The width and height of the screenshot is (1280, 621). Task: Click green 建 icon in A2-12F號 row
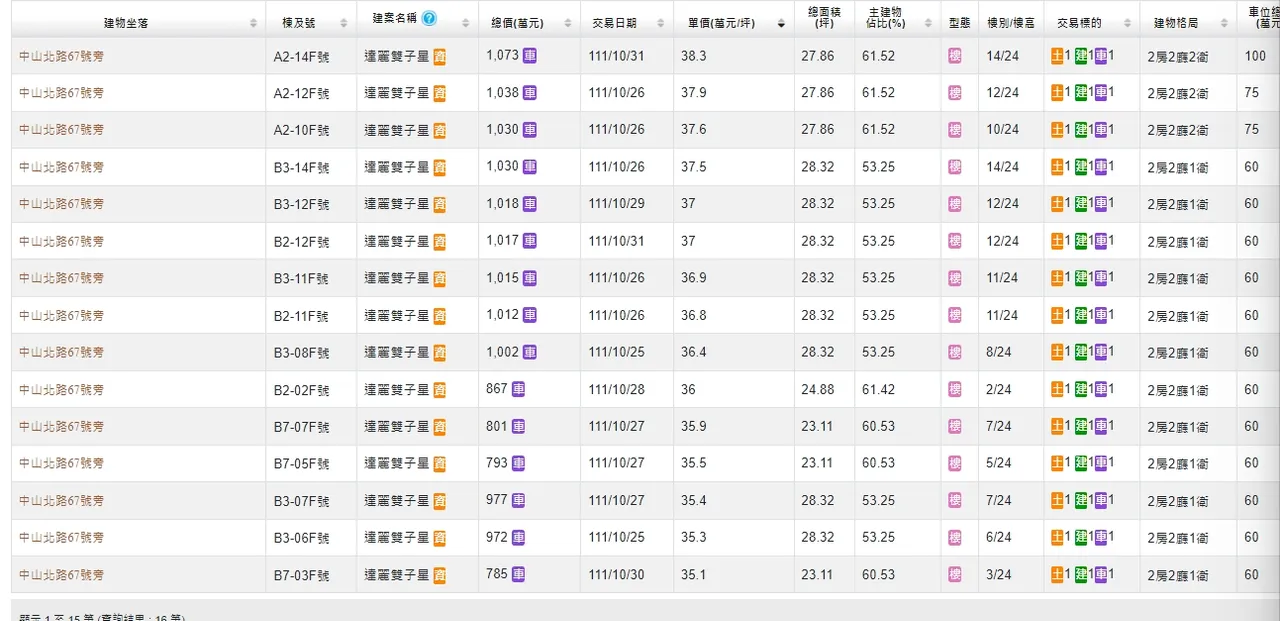click(x=1081, y=93)
